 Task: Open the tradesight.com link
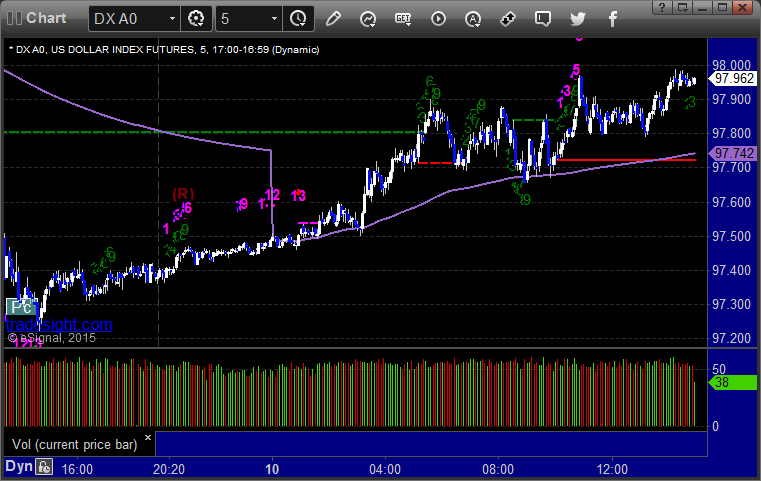[x=59, y=324]
